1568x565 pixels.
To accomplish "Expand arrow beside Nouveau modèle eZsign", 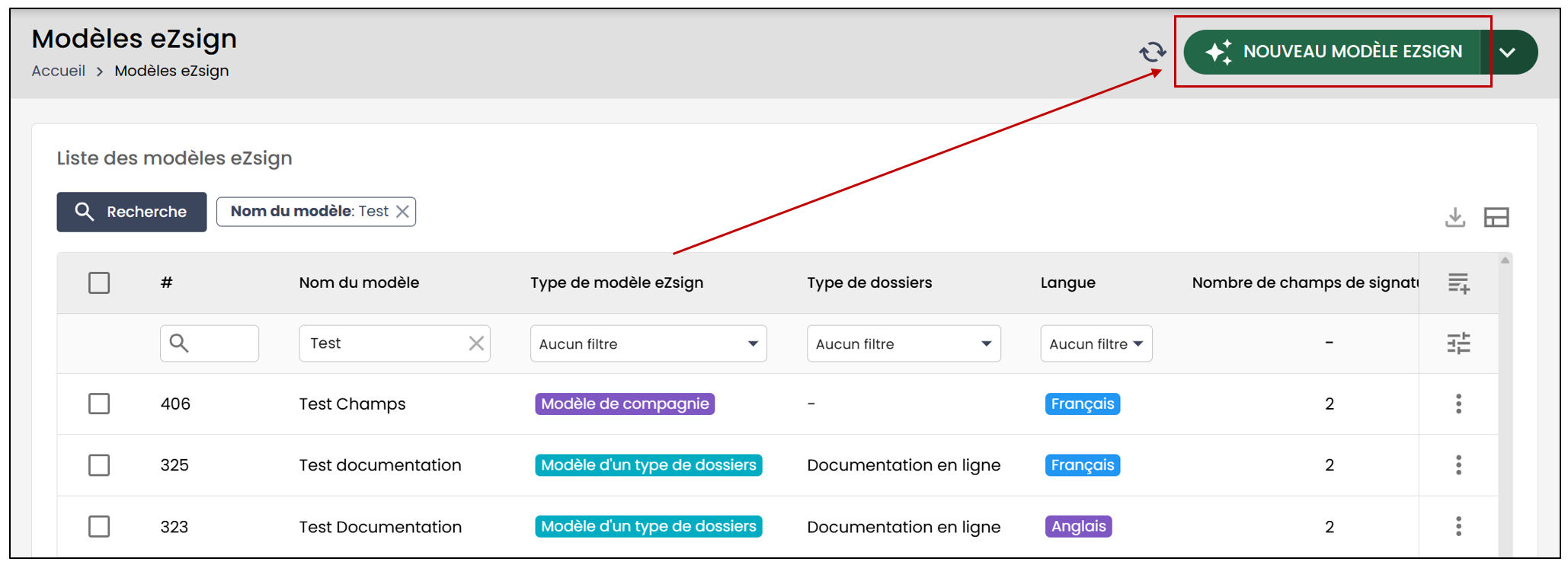I will tap(1508, 53).
